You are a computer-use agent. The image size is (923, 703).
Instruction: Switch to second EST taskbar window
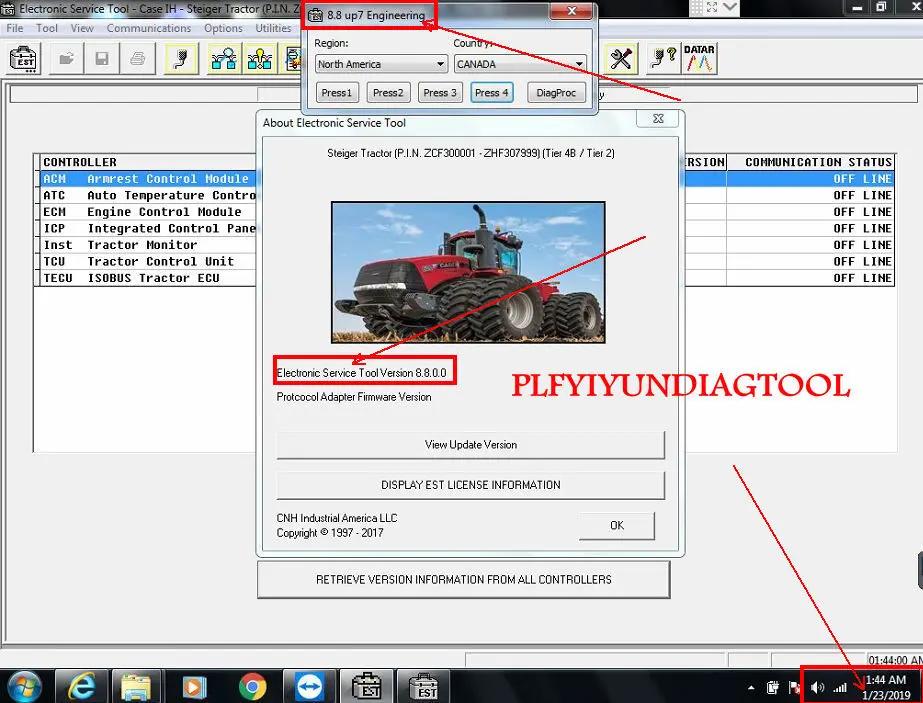(425, 687)
